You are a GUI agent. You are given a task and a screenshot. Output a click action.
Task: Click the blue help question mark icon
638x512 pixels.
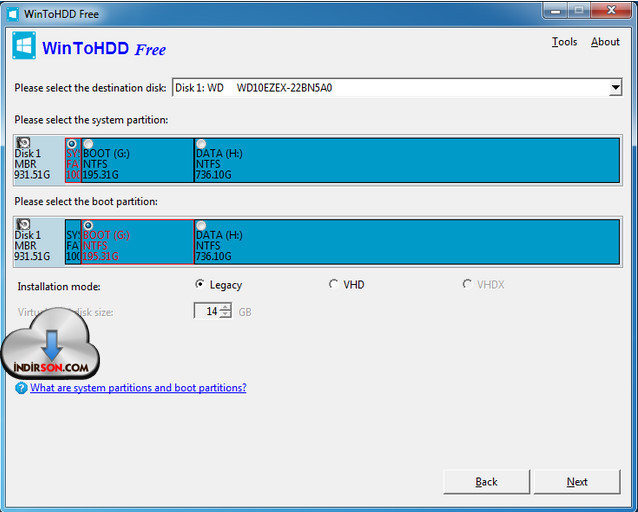point(21,388)
